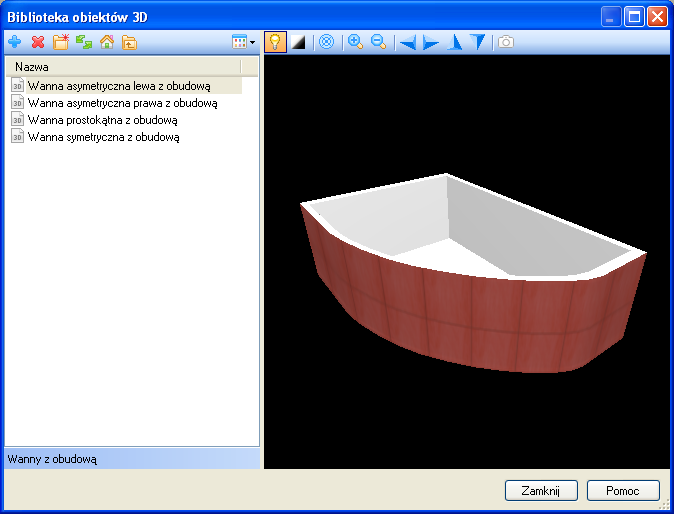The width and height of the screenshot is (674, 514).
Task: Tilt the model downward
Action: coord(479,42)
